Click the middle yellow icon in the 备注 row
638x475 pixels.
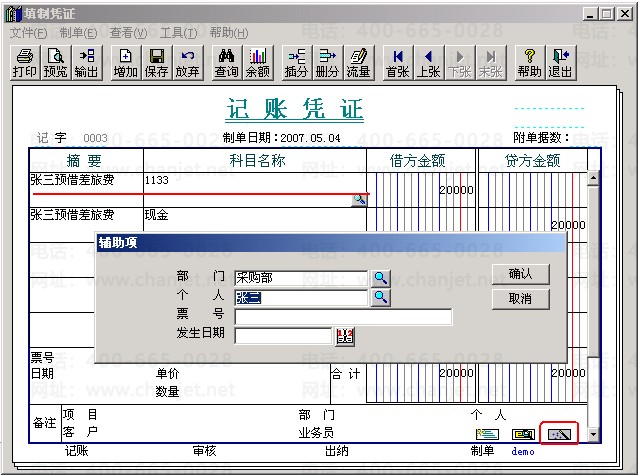(x=523, y=434)
